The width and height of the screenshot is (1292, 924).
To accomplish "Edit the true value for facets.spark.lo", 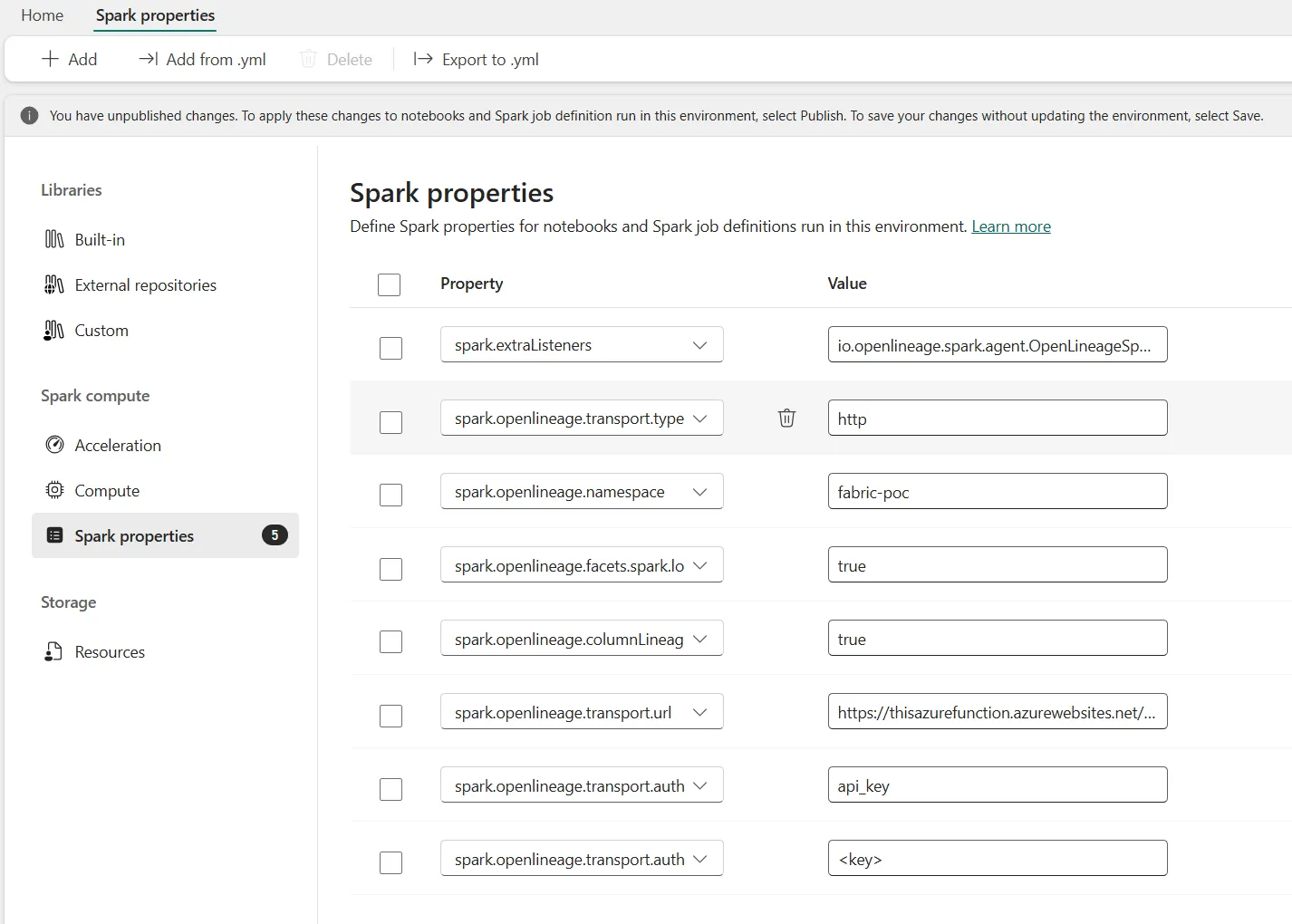I will click(x=998, y=564).
